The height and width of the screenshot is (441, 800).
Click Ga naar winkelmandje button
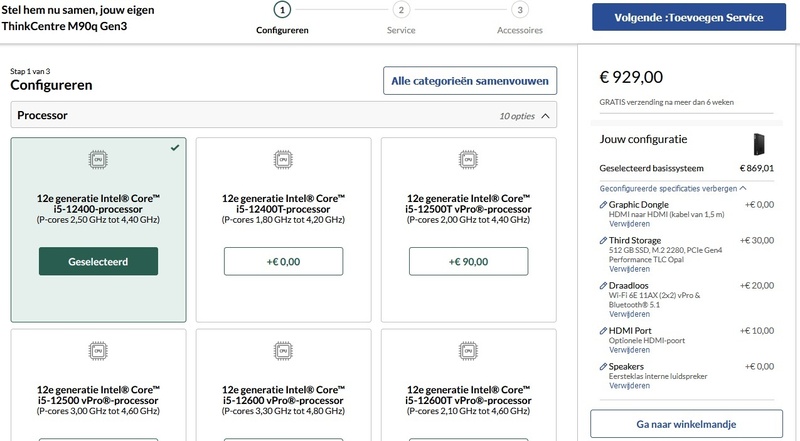686,424
